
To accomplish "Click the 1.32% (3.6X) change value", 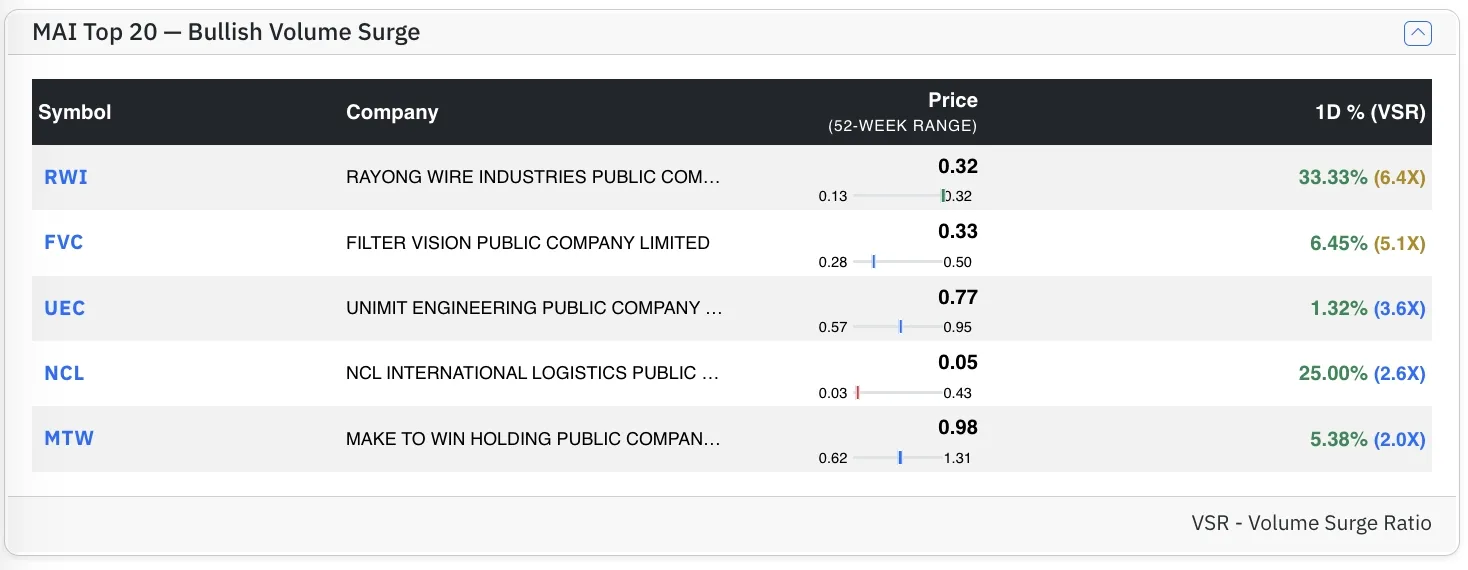I will coord(1368,308).
